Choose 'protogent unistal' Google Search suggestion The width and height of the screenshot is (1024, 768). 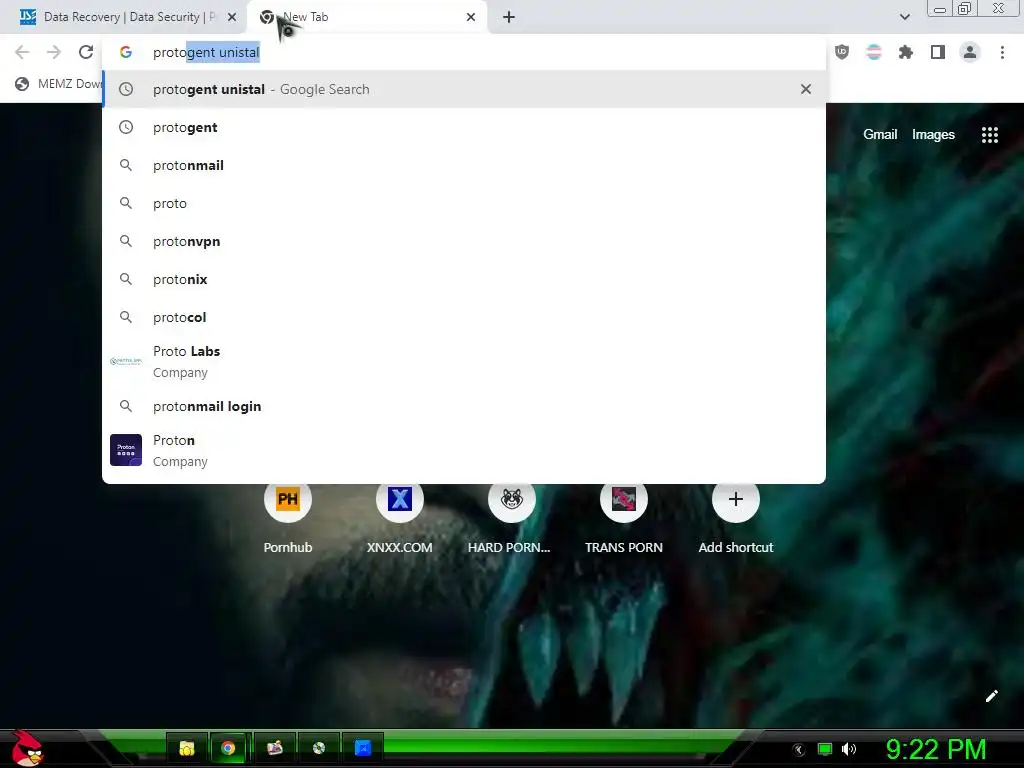tap(464, 89)
